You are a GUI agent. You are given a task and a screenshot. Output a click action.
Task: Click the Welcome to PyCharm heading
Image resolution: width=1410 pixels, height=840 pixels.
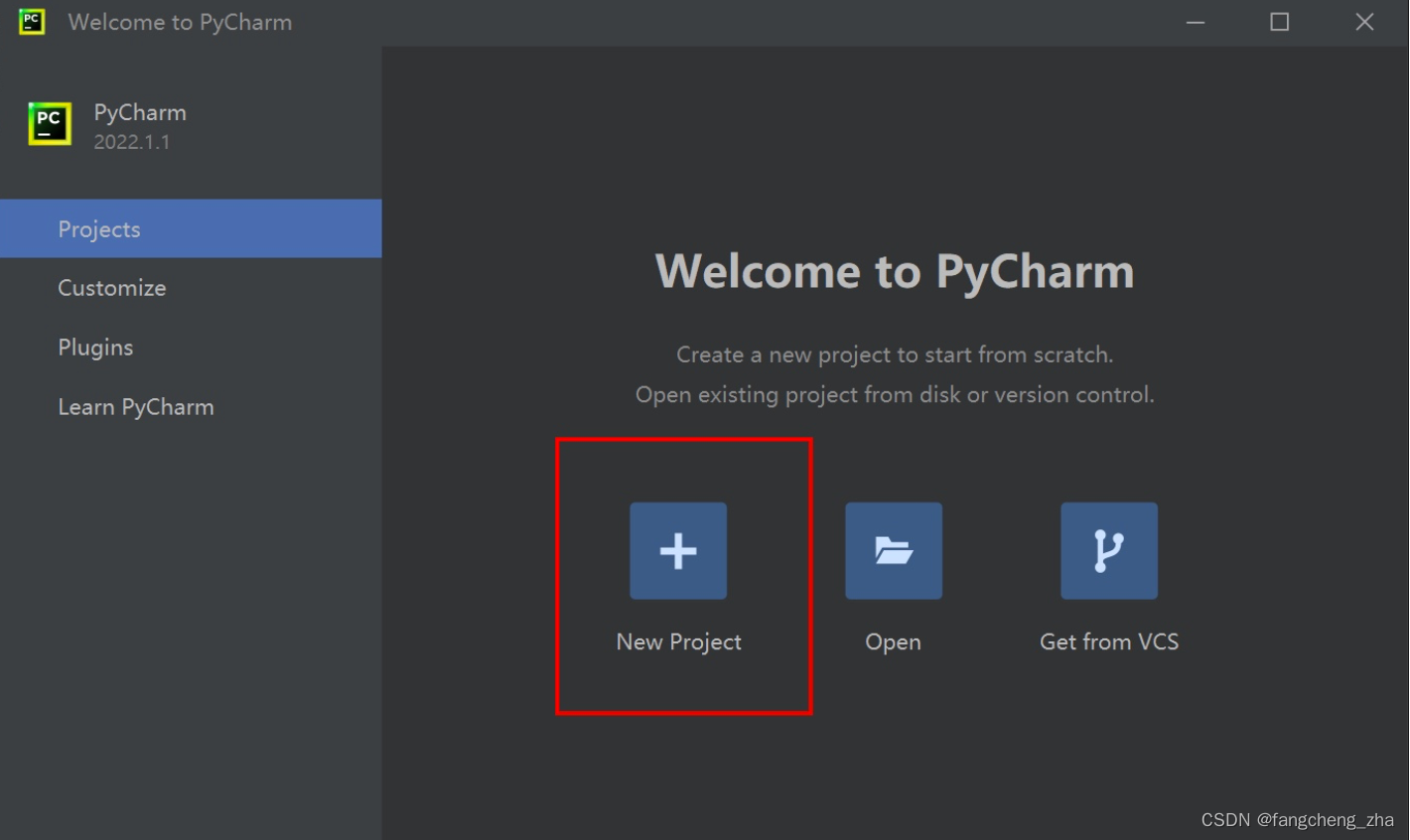pyautogui.click(x=895, y=271)
